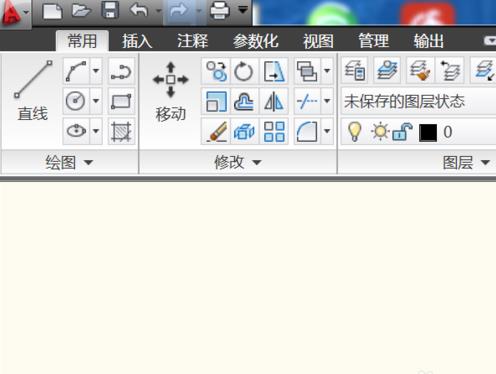
Task: Expand the Trim/Extend options arrow
Action: (327, 101)
